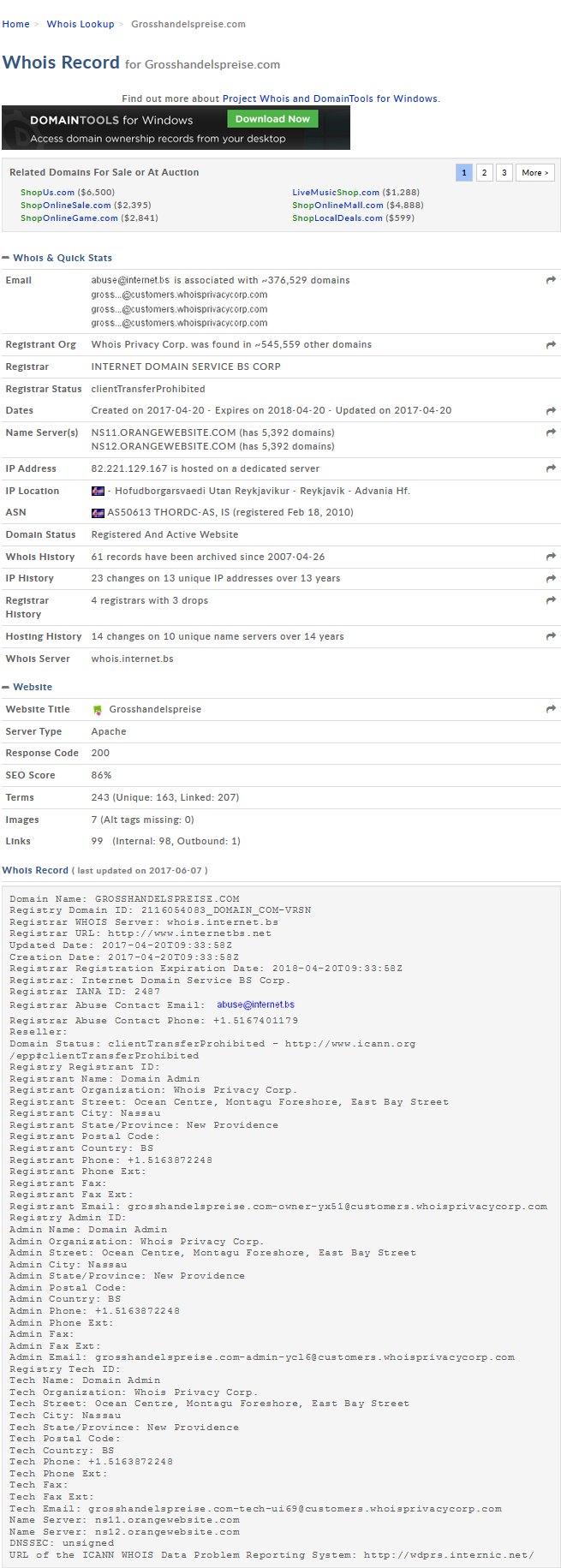Select page 1 of related domains
Image resolution: width=561 pixels, height=1568 pixels.
point(464,173)
